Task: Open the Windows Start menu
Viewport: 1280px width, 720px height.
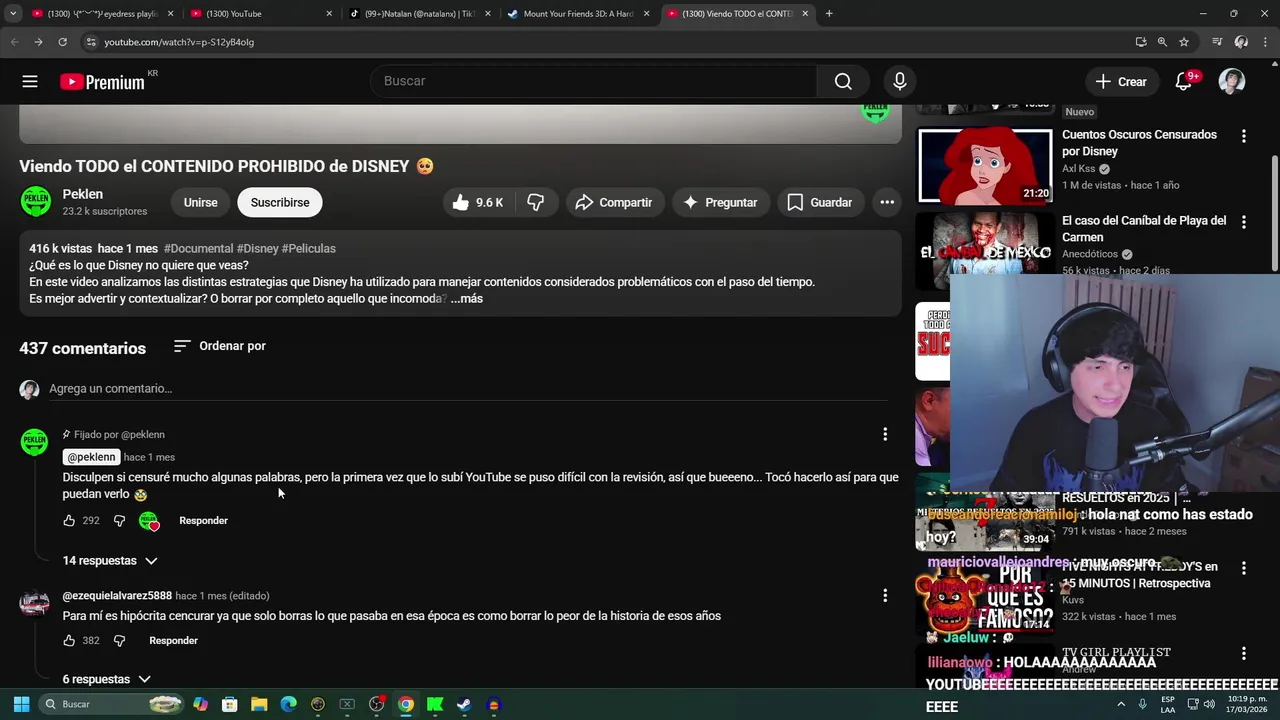Action: pyautogui.click(x=21, y=704)
